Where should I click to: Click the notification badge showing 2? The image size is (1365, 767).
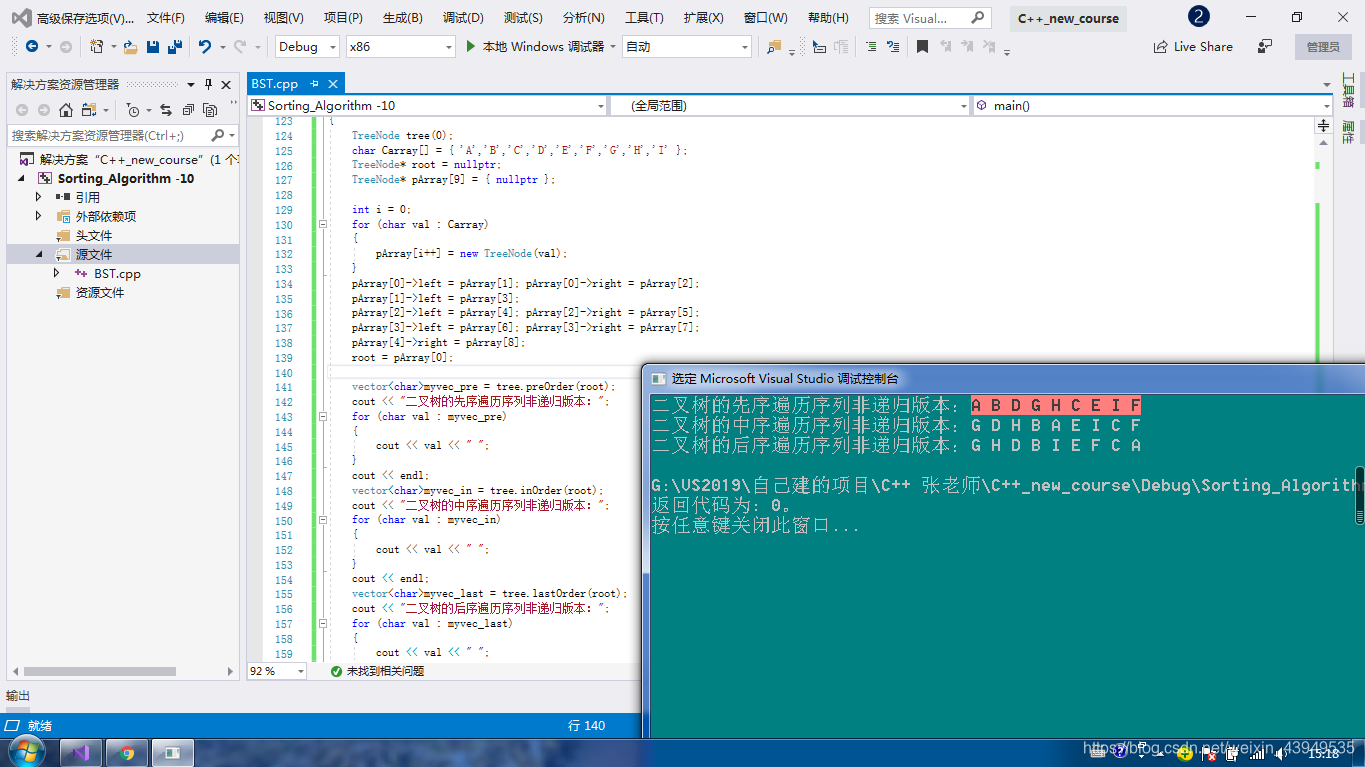click(x=1198, y=17)
